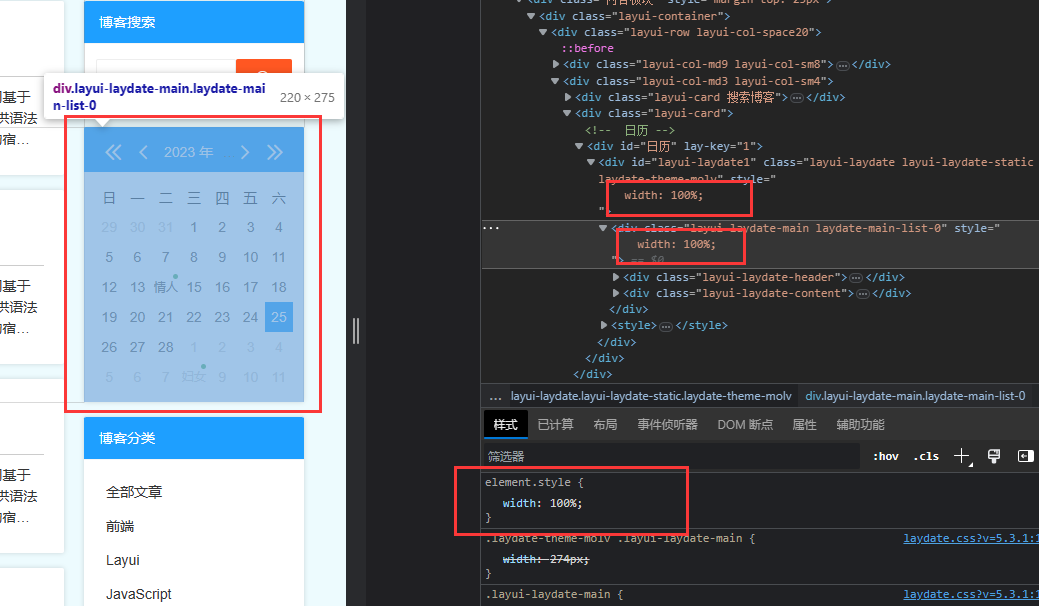Click the 博客搜索 card header
Screen dimensions: 1039x606
(x=194, y=22)
